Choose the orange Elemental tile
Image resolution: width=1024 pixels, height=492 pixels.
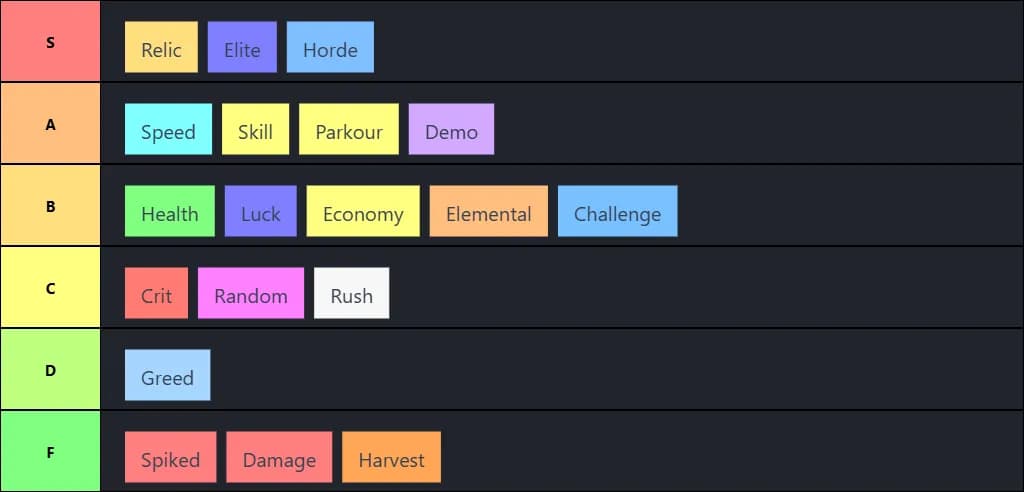point(489,211)
